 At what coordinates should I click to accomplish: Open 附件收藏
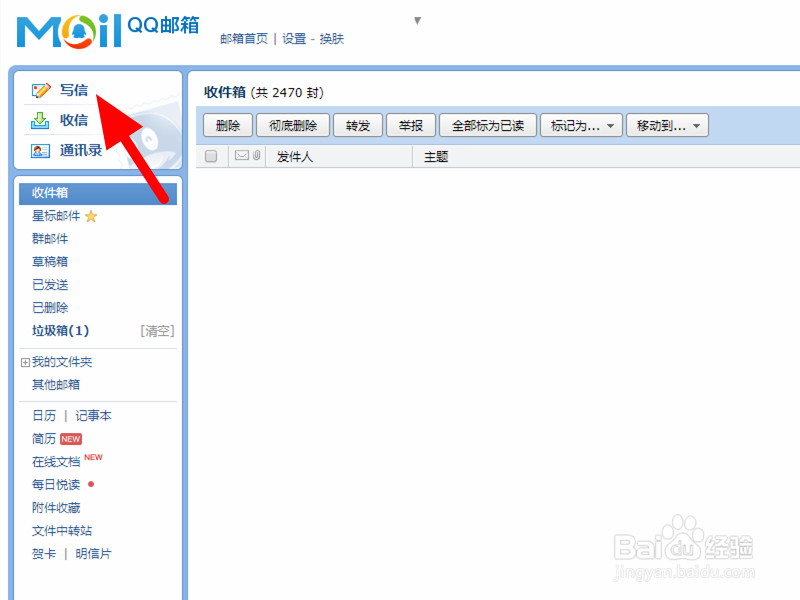[x=56, y=508]
